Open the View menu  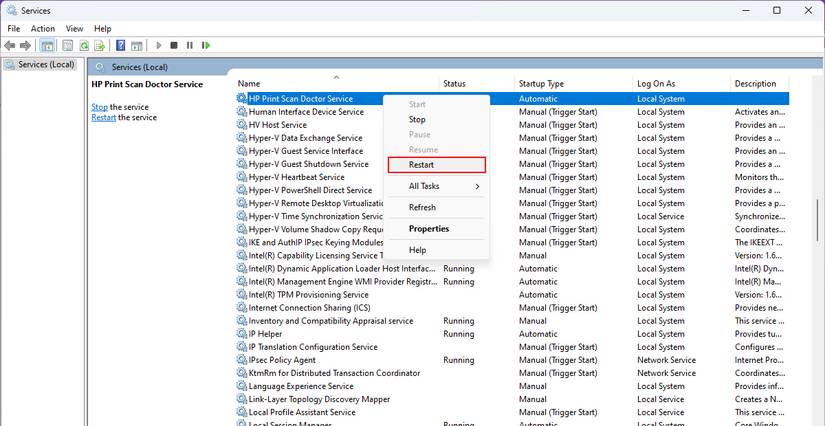point(75,29)
